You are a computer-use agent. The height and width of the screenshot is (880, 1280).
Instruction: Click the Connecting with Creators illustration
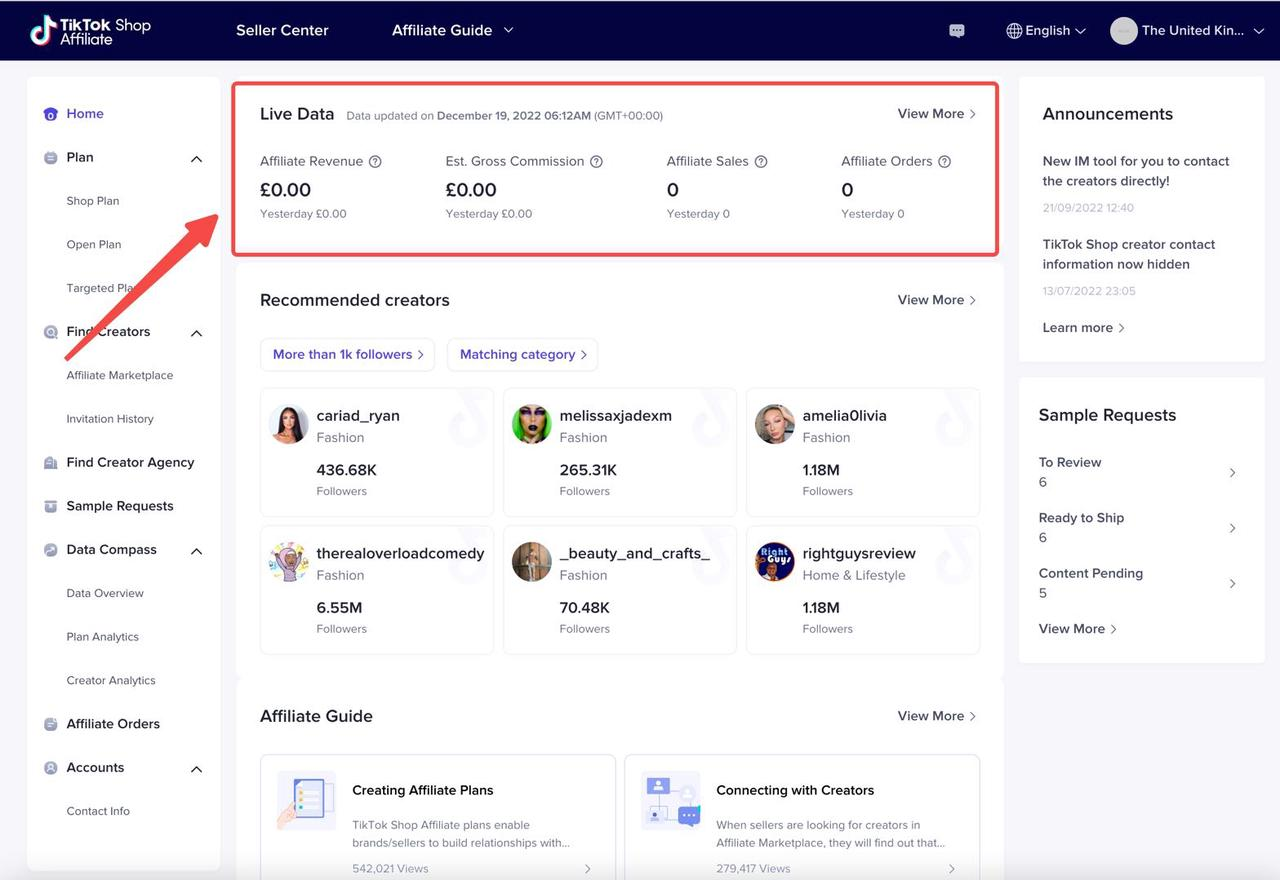point(670,801)
